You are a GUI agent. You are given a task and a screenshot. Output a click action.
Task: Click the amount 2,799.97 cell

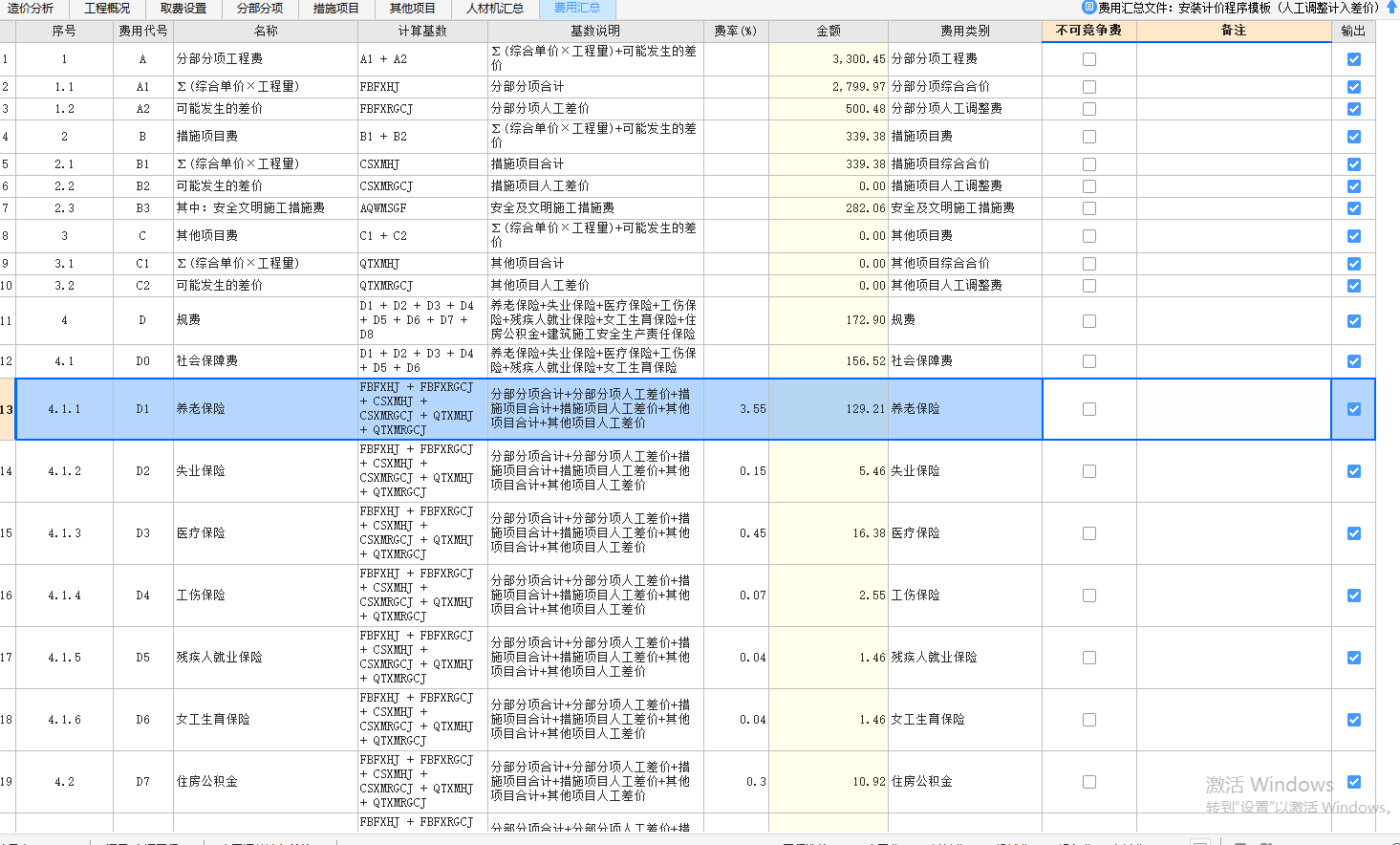coord(829,87)
